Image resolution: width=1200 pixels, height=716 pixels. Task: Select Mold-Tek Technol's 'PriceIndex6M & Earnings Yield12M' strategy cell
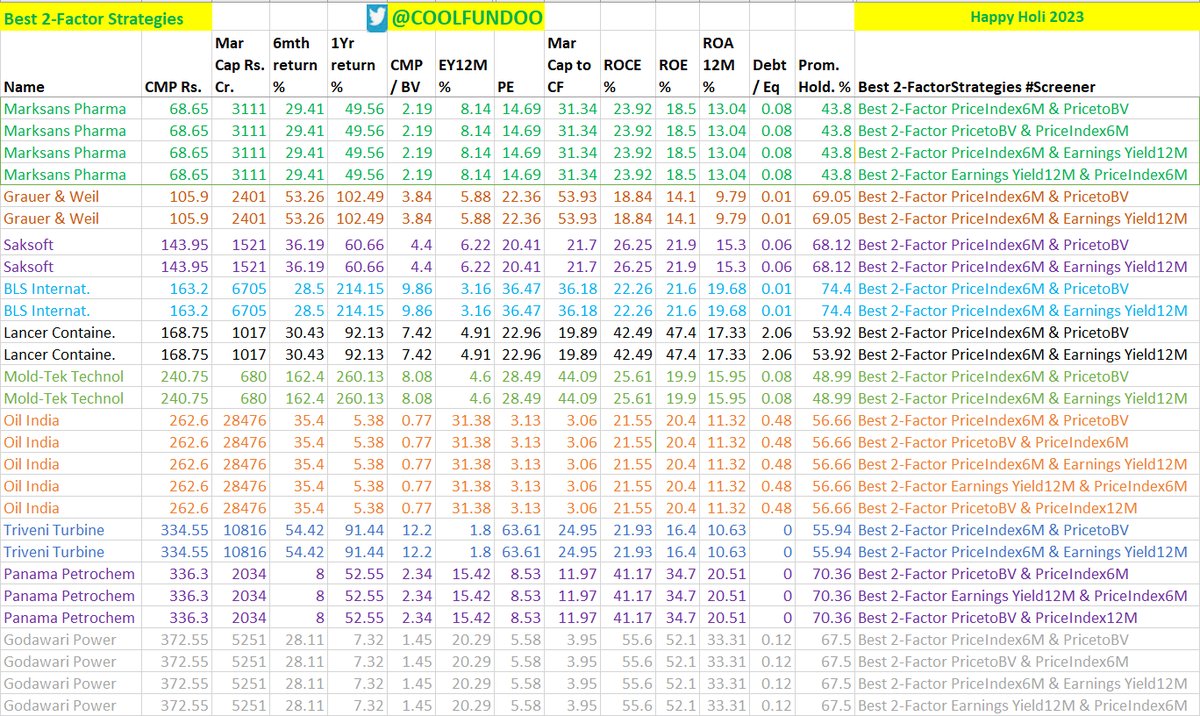point(1026,398)
